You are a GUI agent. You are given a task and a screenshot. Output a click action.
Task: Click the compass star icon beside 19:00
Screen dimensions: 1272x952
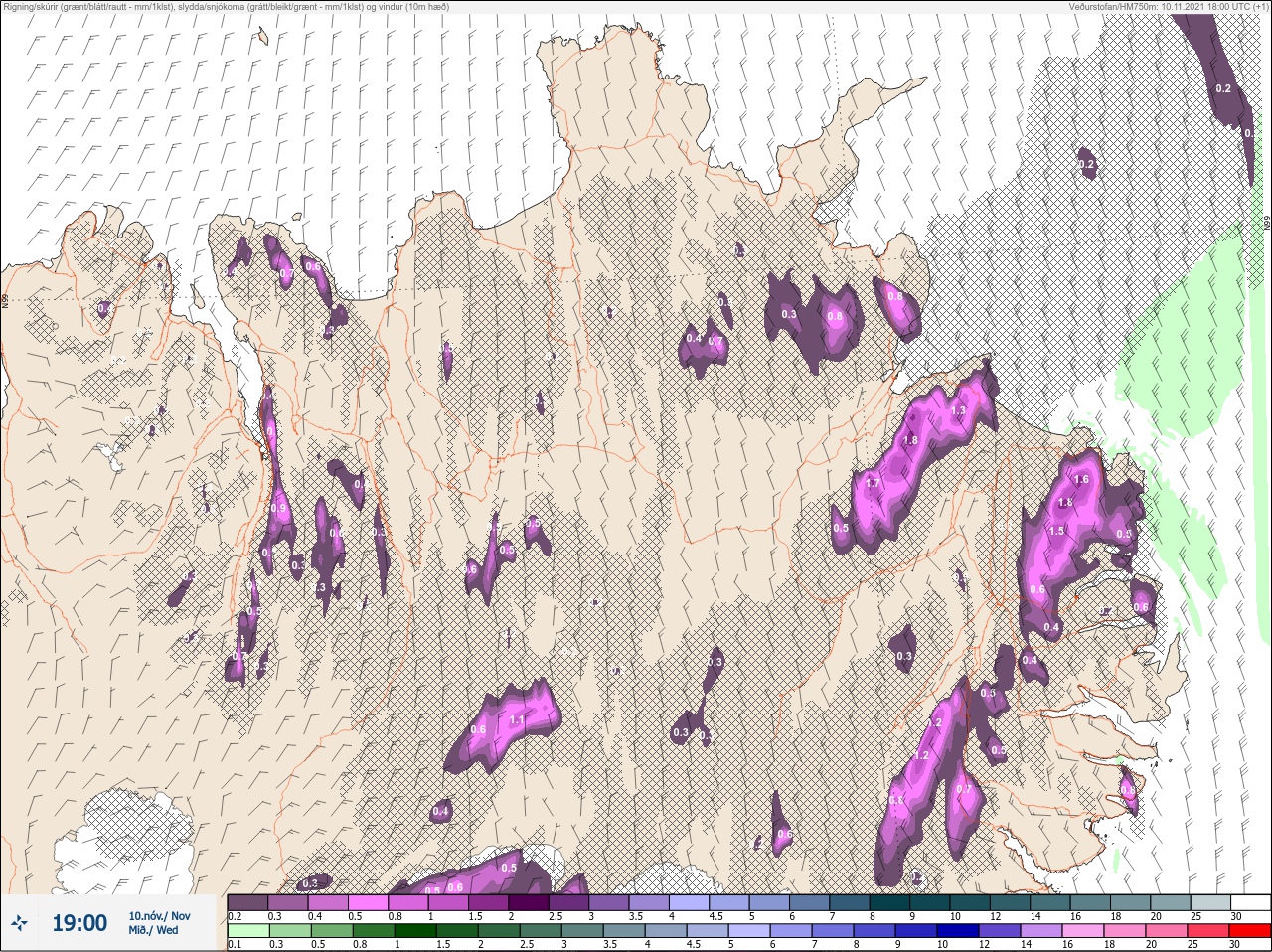point(20,922)
